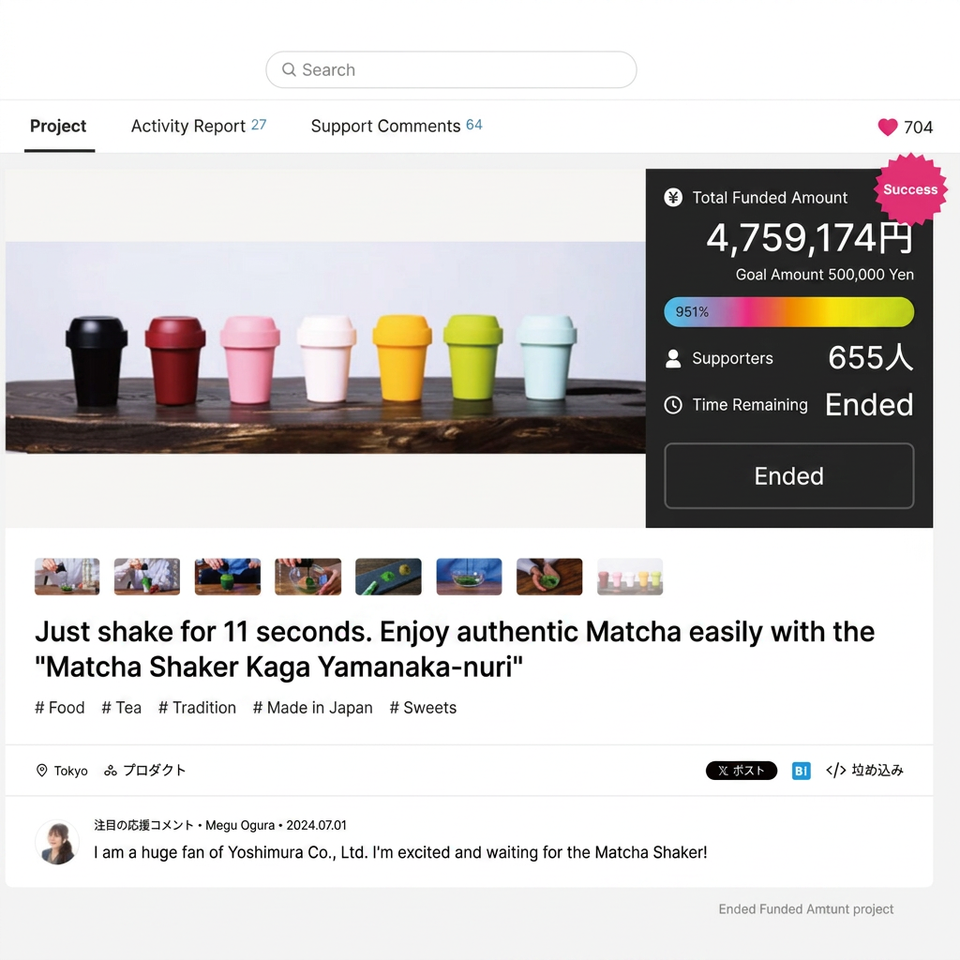Open the # Tea tag
The width and height of the screenshot is (960, 960).
coord(121,708)
